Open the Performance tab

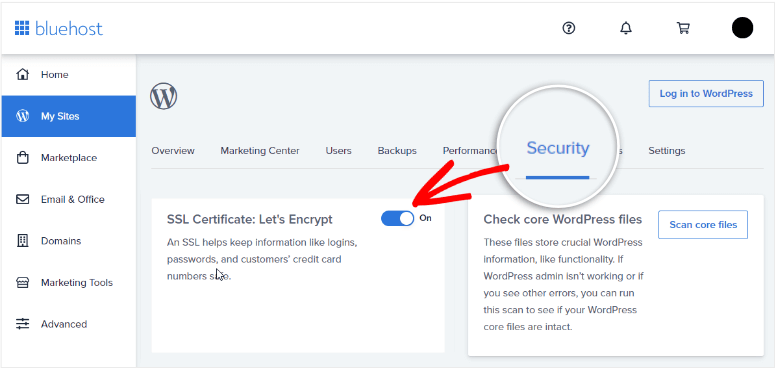pyautogui.click(x=470, y=151)
